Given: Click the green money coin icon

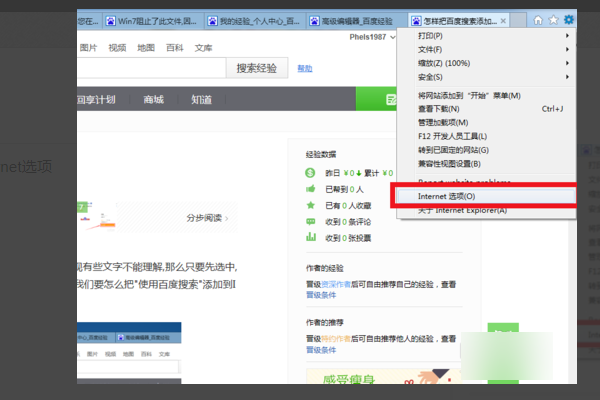Looking at the screenshot, I should tap(310, 173).
